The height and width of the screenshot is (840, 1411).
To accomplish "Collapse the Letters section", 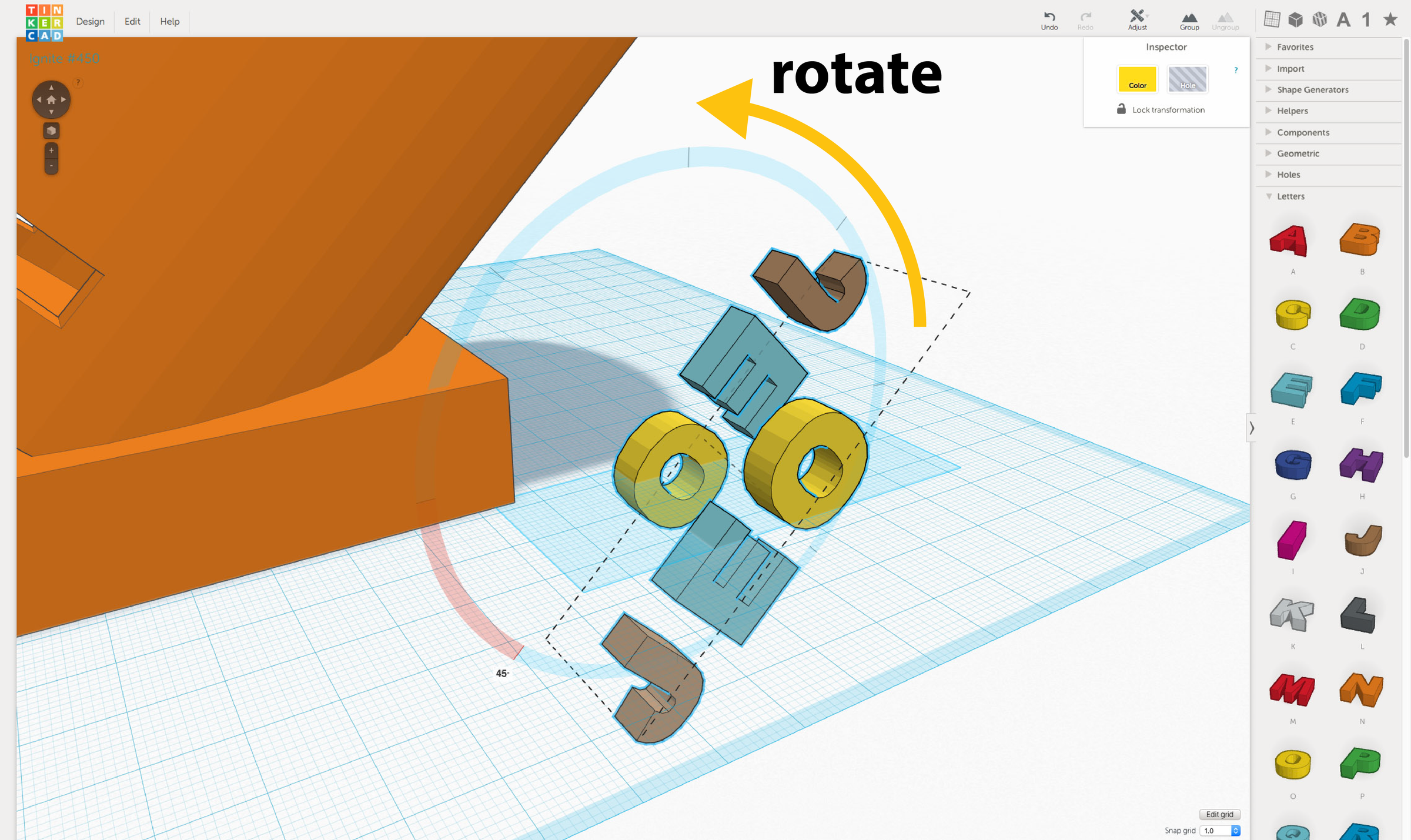I will 1290,196.
